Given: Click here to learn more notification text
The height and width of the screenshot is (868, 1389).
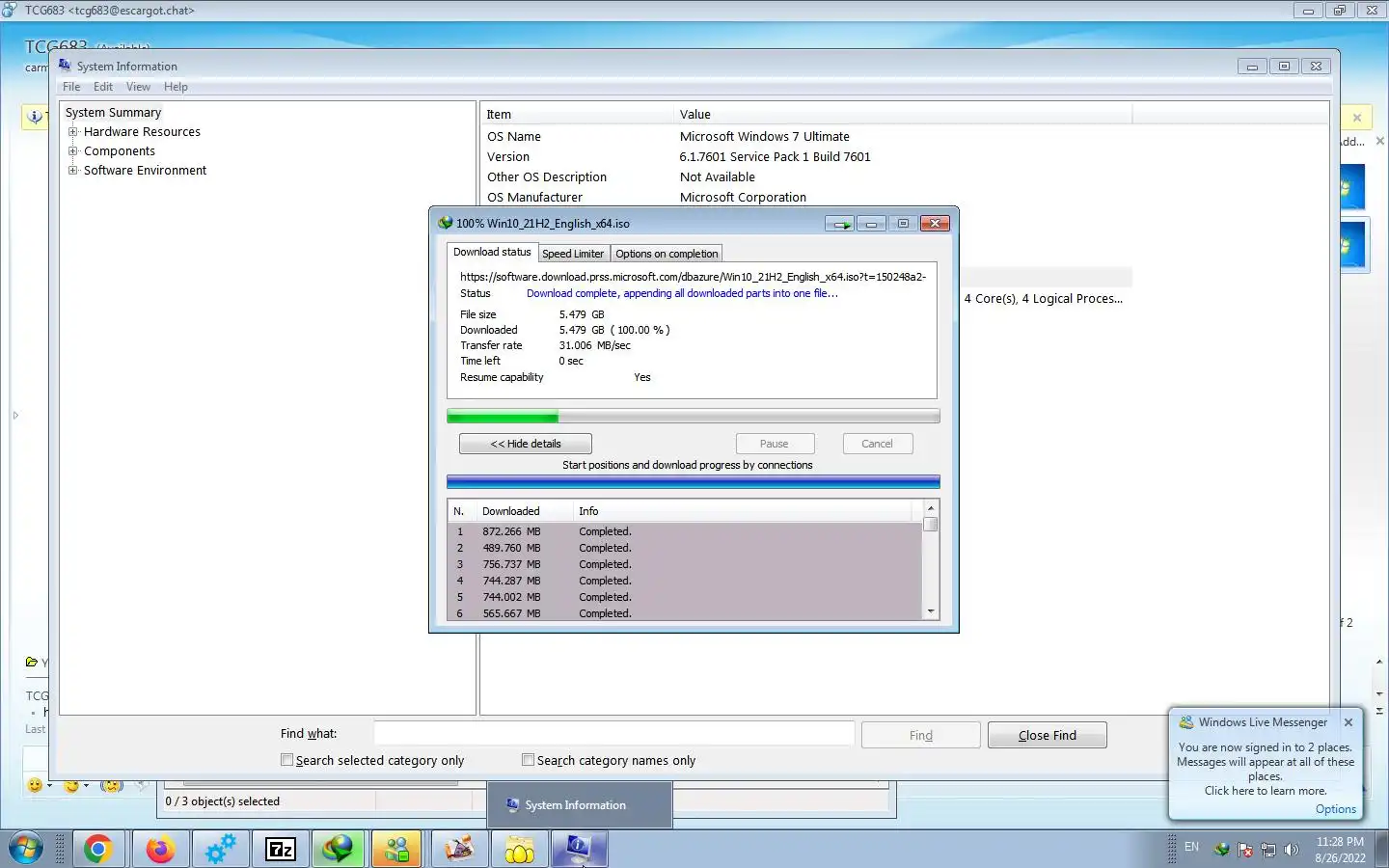Looking at the screenshot, I should tap(1266, 791).
